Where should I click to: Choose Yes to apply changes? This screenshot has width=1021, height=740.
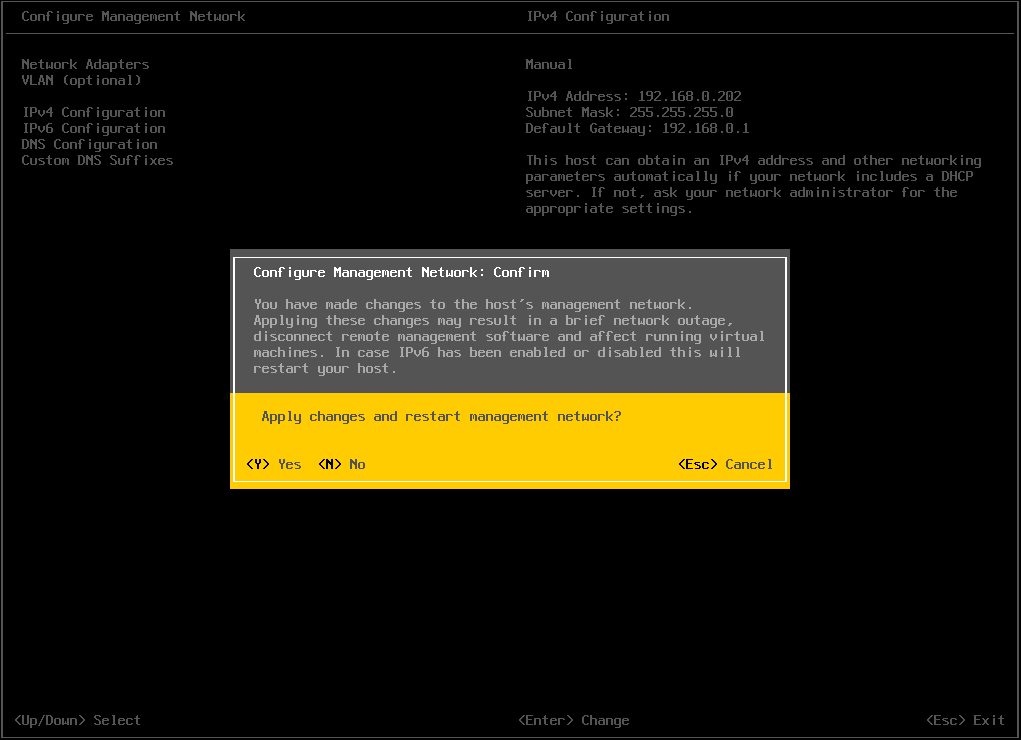point(273,464)
